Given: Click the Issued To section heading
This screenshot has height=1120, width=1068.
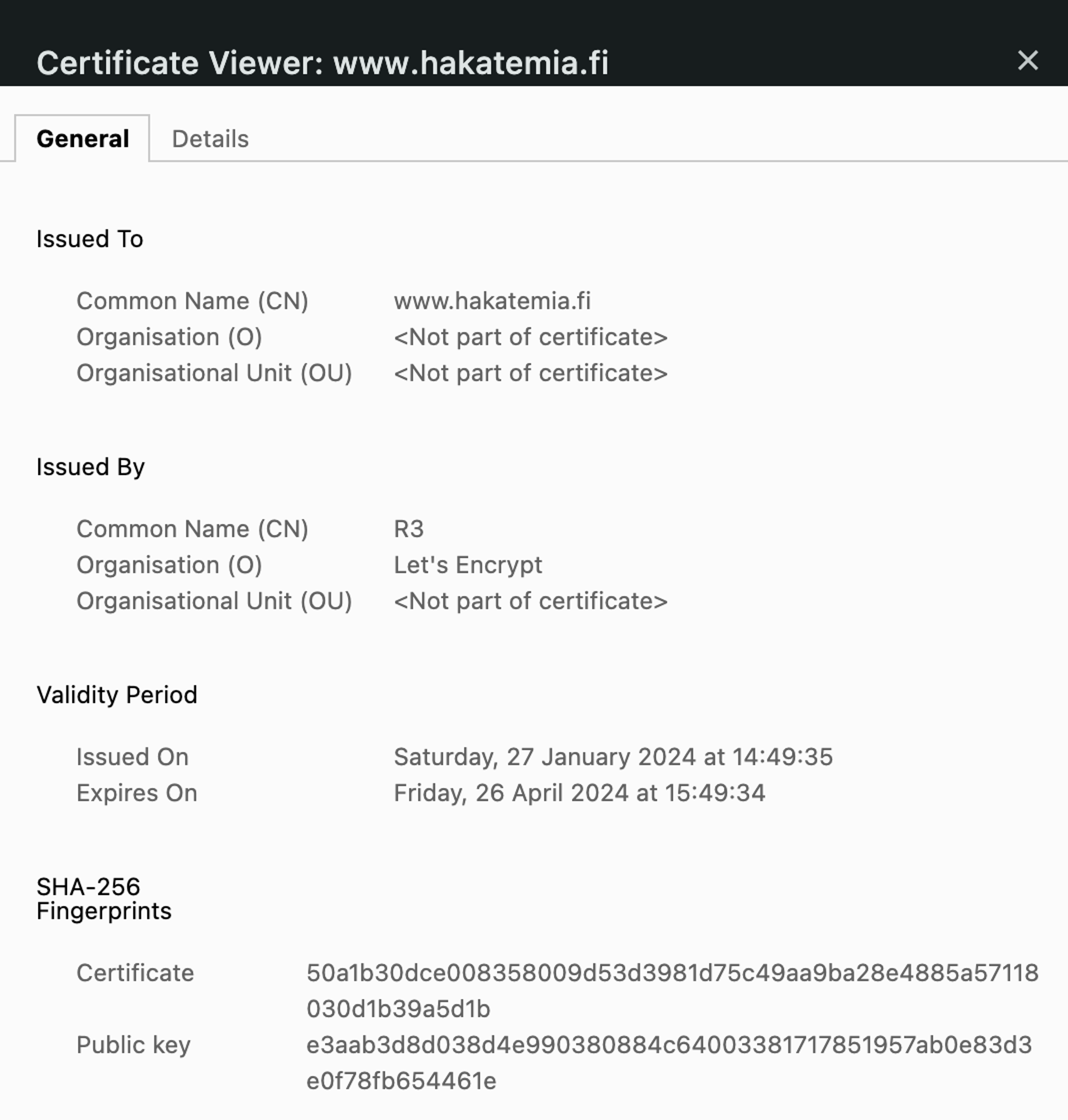Looking at the screenshot, I should click(x=89, y=239).
